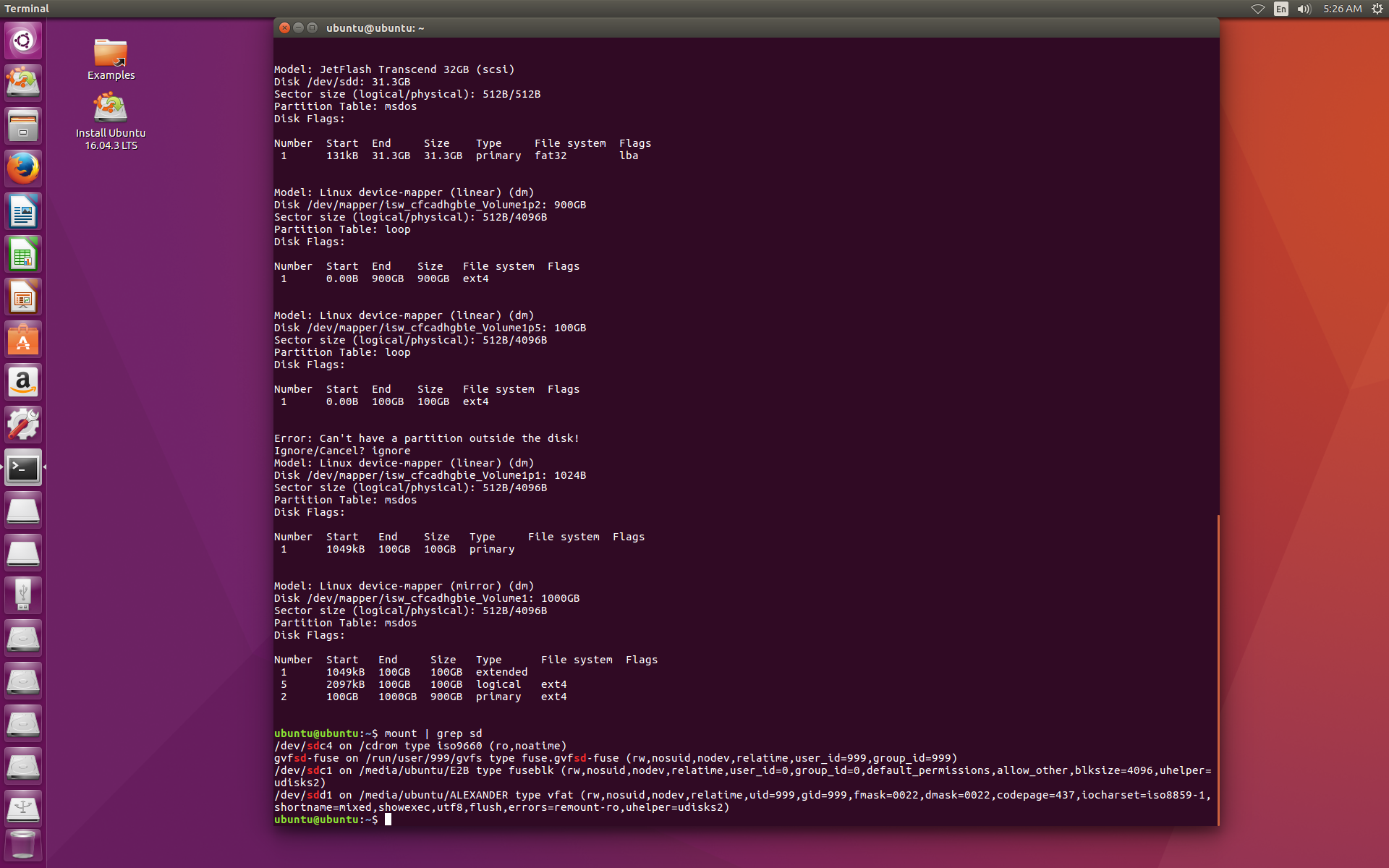
Task: Launch Firefox web browser
Action: (x=23, y=169)
